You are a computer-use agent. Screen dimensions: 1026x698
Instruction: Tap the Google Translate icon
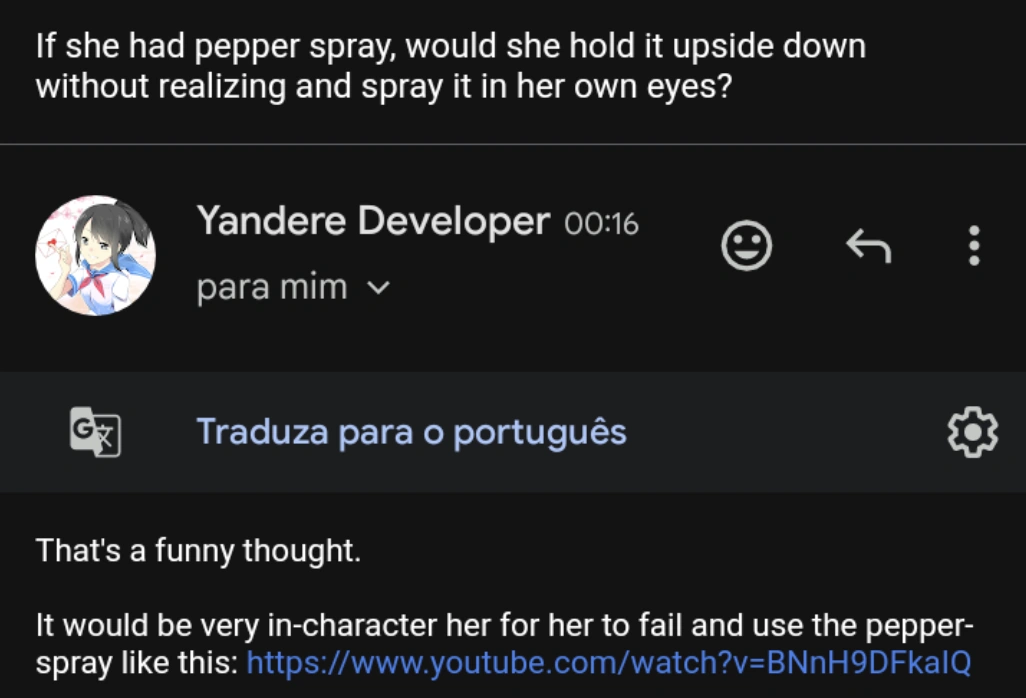pos(95,433)
